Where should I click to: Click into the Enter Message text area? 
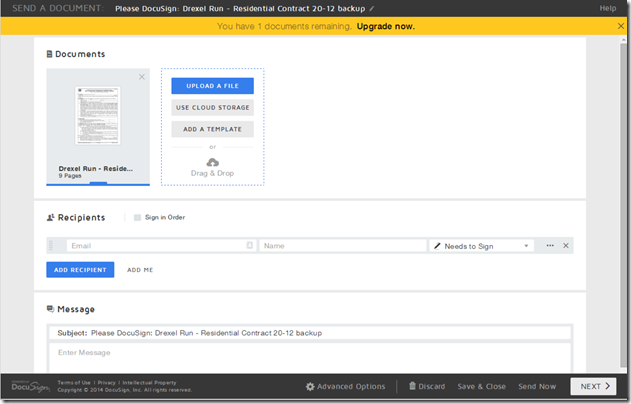pyautogui.click(x=310, y=357)
